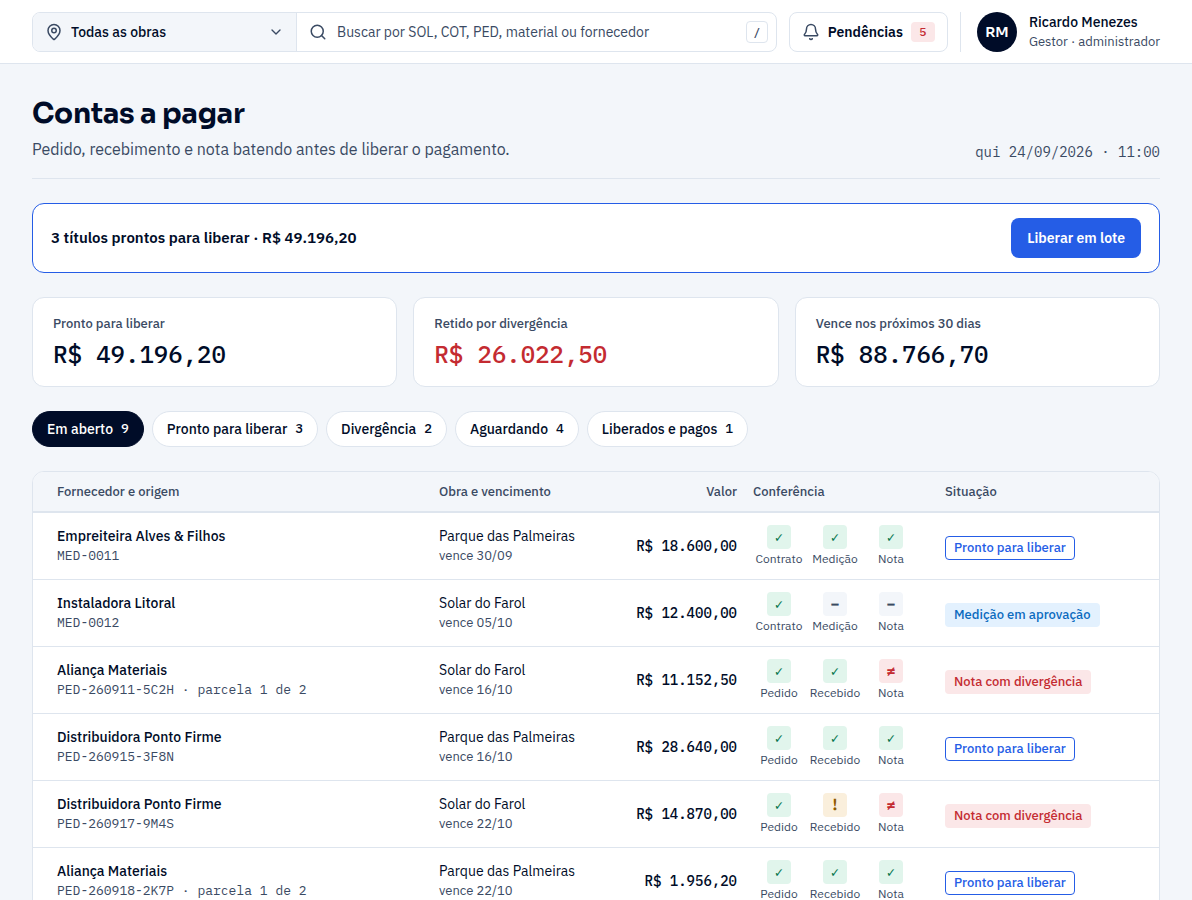The width and height of the screenshot is (1192, 900).
Task: Open the Divergência tab
Action: [386, 429]
